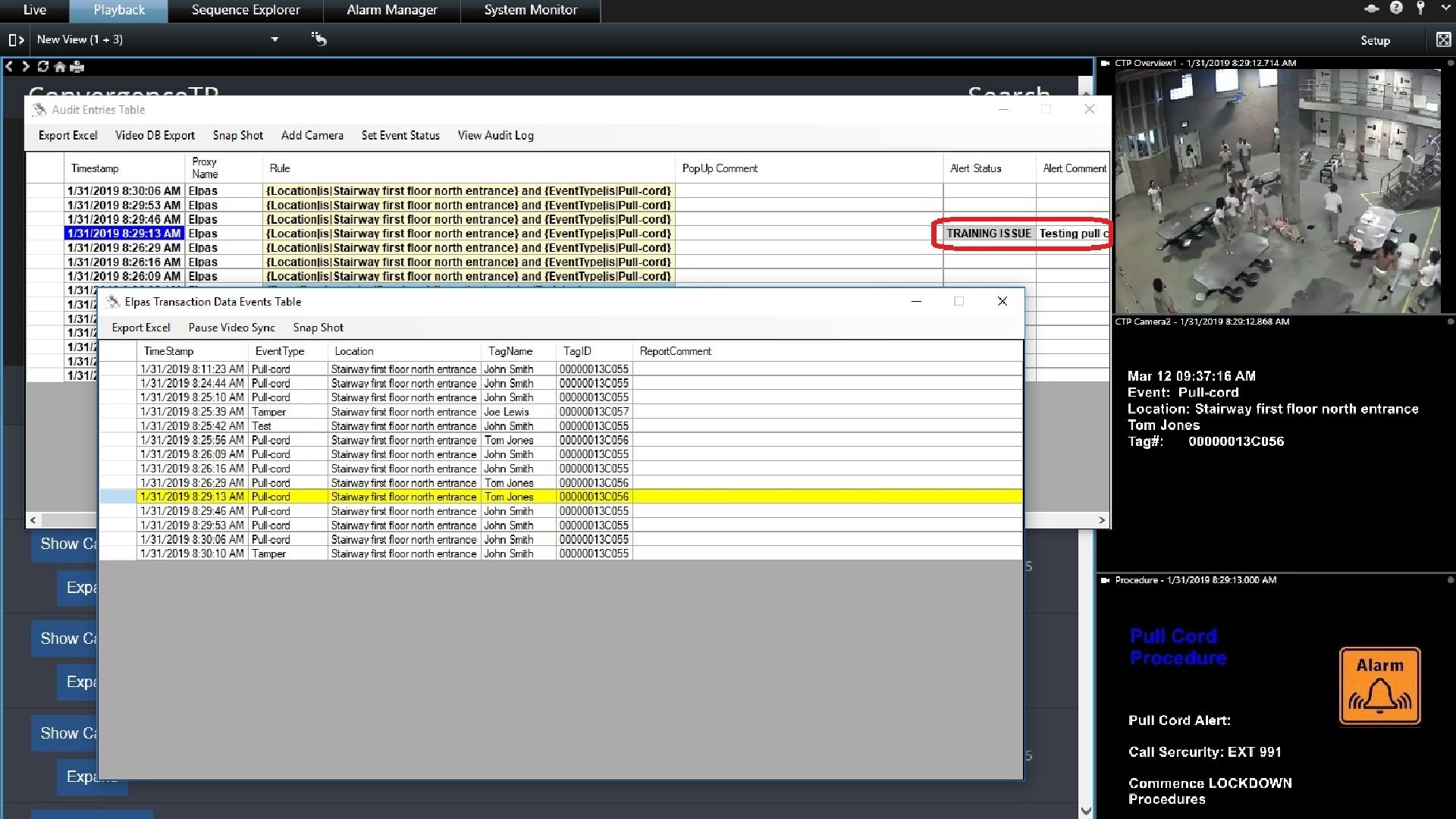Click Video DB Export in Audit Entries
This screenshot has height=819, width=1456.
[x=155, y=136]
